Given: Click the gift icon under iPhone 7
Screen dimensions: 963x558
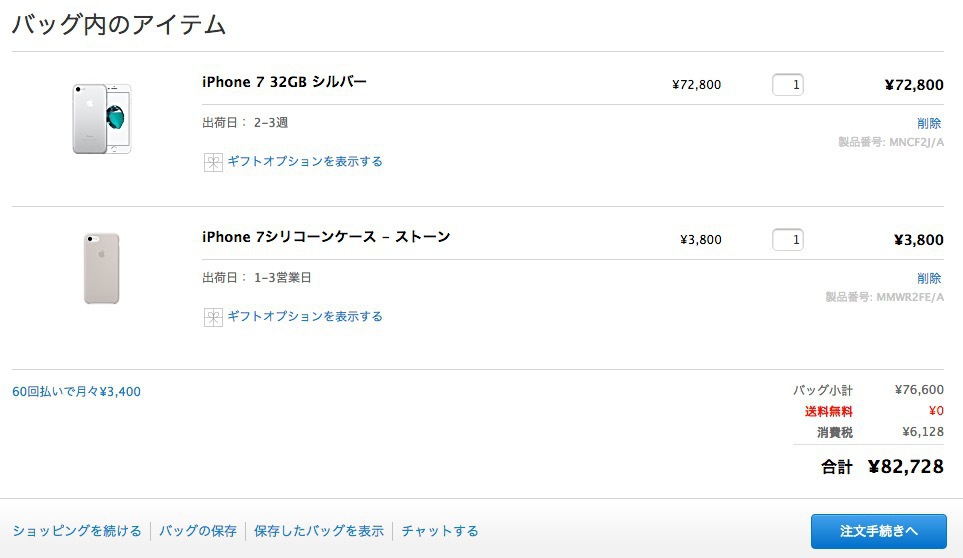Looking at the screenshot, I should (212, 162).
